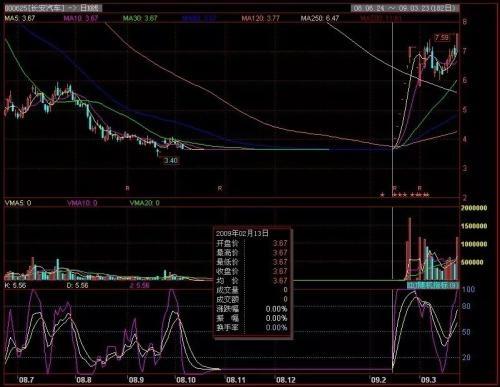Click the 08.11 date axis label
Viewport: 500px width, 387px height.
(x=236, y=380)
